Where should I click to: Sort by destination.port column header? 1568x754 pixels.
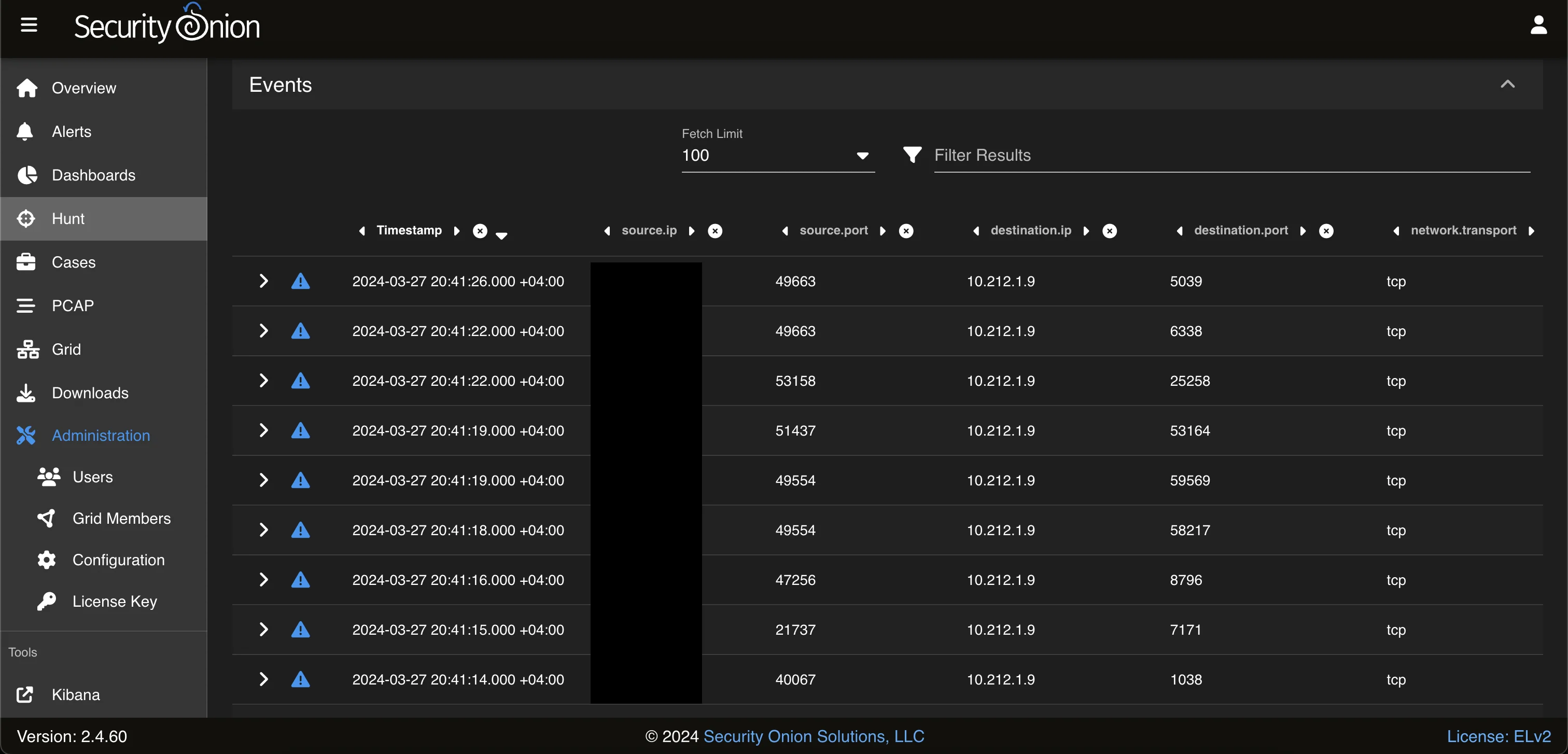(1240, 230)
